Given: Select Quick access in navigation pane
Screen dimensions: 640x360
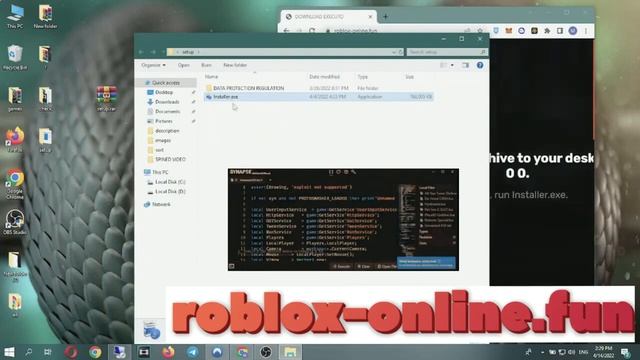Looking at the screenshot, I should click(165, 83).
